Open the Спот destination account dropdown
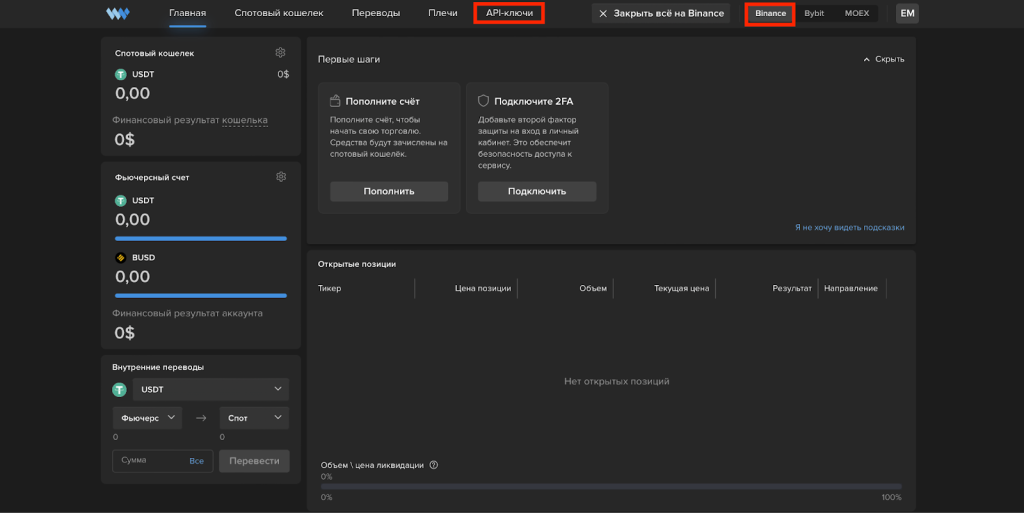 [254, 417]
